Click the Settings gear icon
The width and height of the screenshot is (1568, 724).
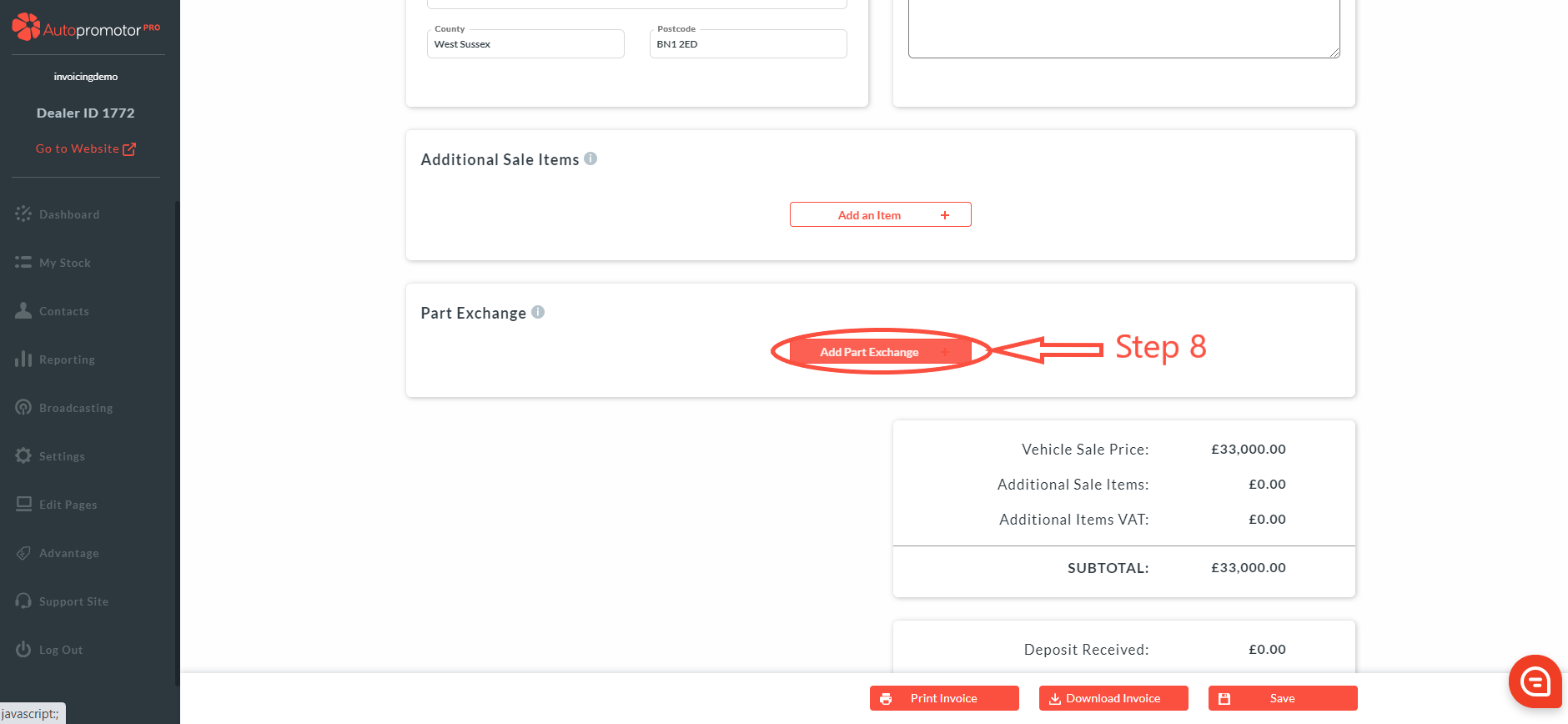pyautogui.click(x=23, y=455)
